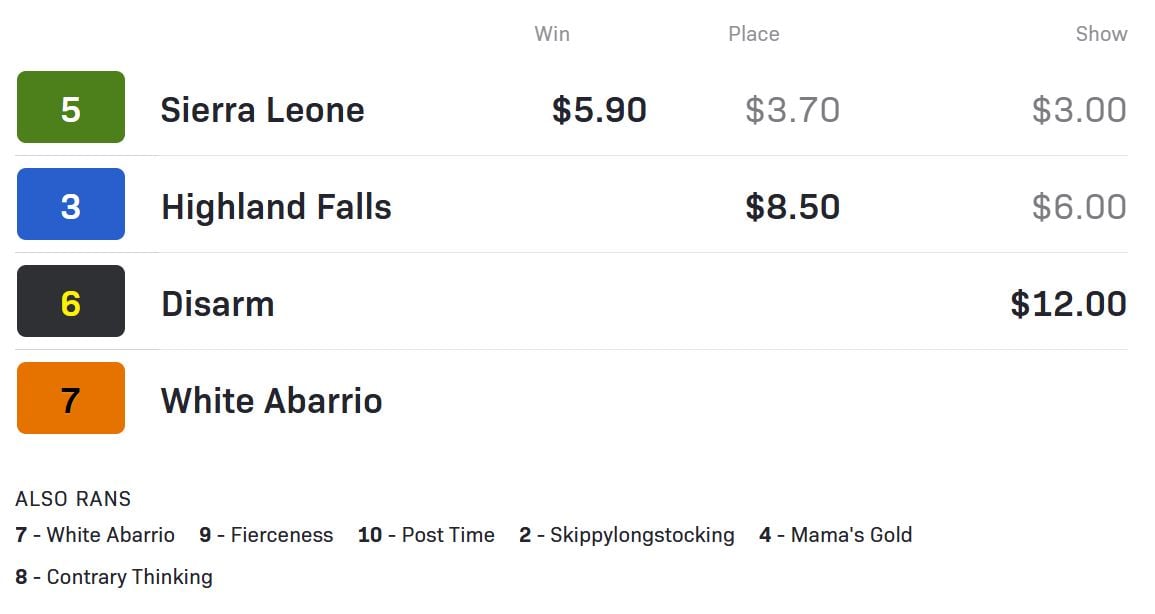Select the Highland Falls horse name
The image size is (1155, 614).
pos(276,207)
